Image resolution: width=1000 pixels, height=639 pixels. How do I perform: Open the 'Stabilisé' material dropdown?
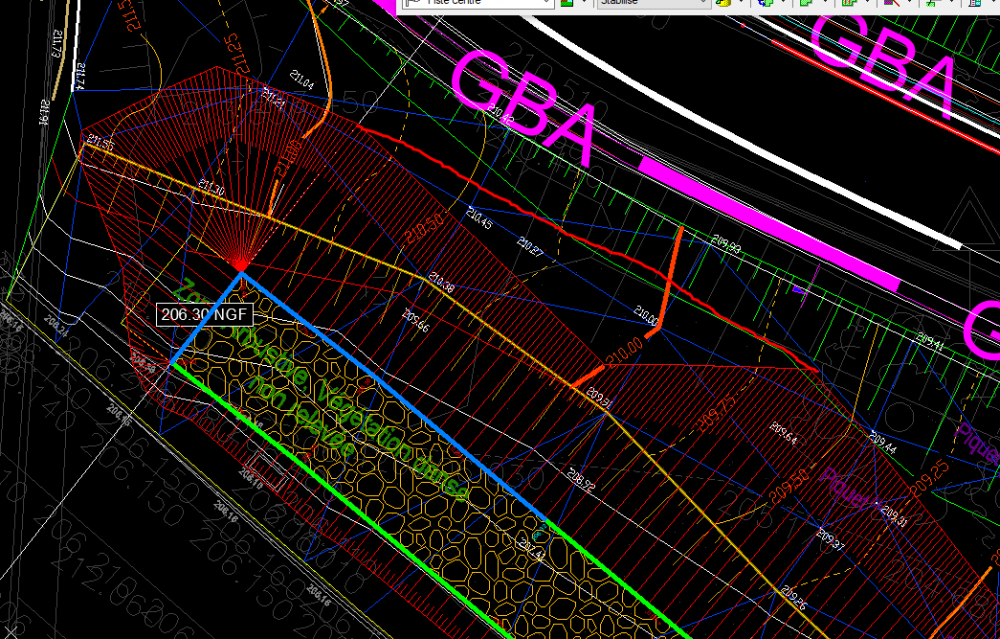coord(654,2)
